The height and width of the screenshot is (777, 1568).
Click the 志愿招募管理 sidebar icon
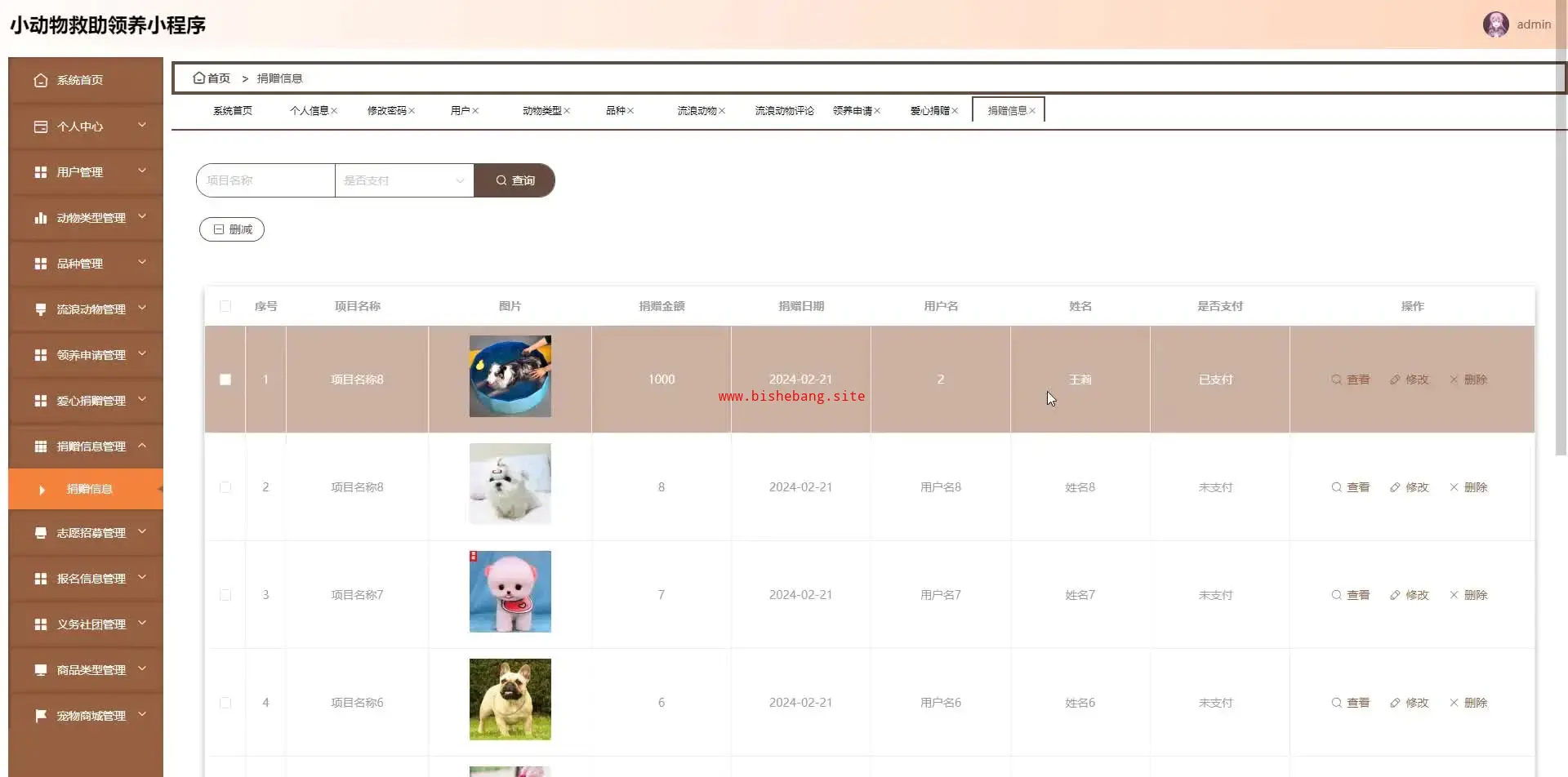pos(41,533)
